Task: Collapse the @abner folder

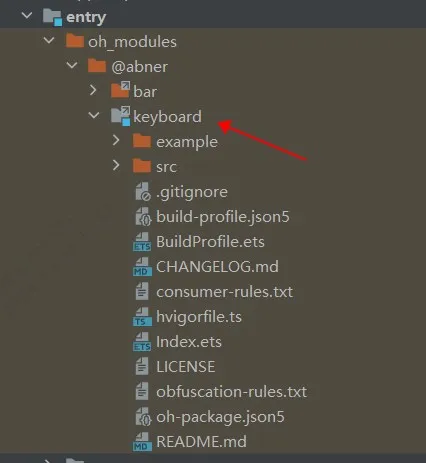Action: [x=71, y=65]
